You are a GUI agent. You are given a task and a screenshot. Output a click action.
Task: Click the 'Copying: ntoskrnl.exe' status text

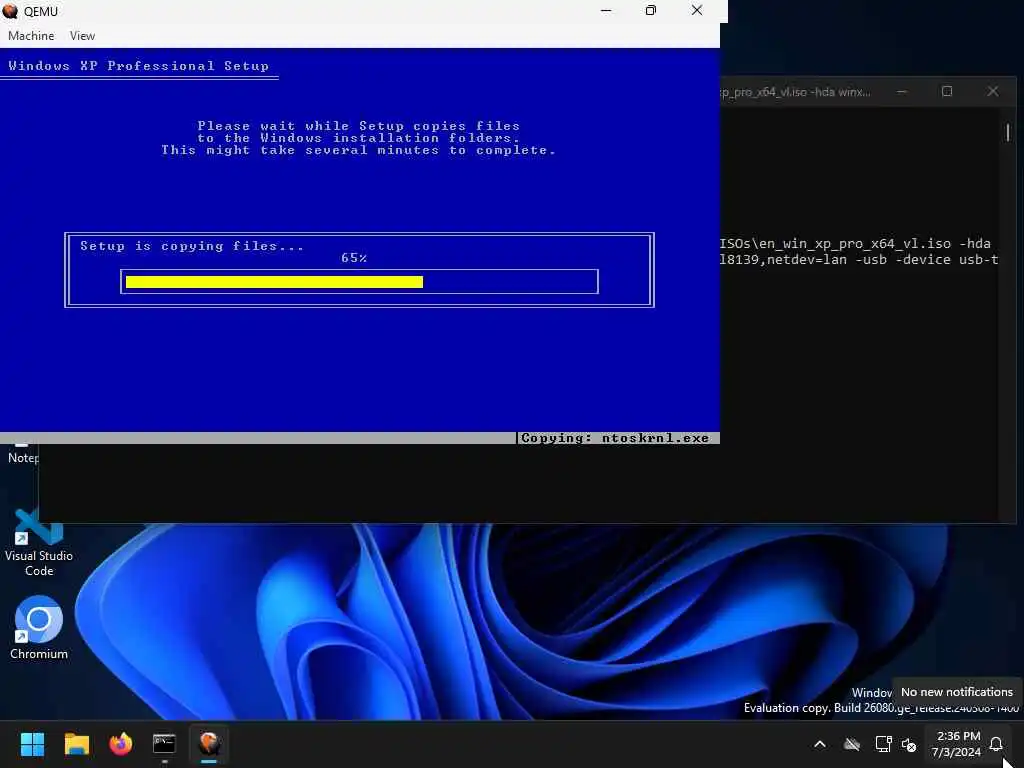(x=615, y=438)
